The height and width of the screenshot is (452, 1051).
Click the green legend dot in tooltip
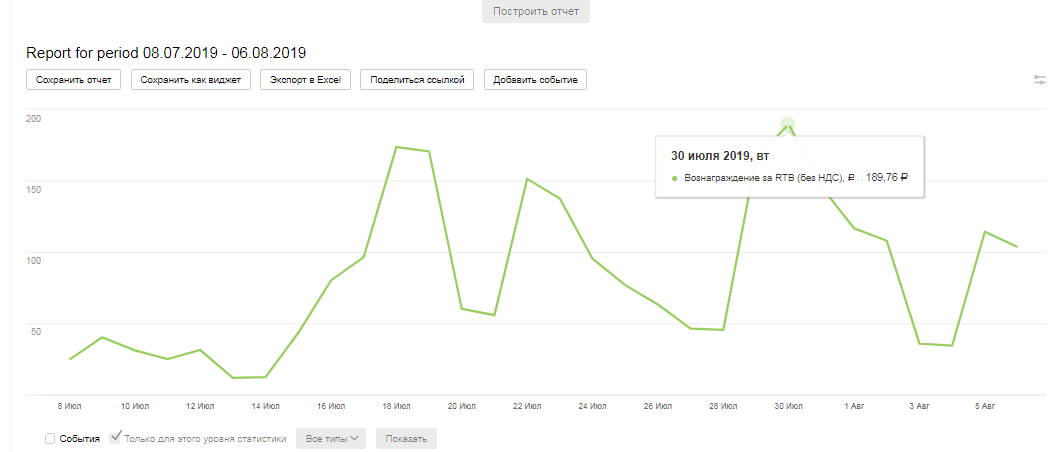674,178
